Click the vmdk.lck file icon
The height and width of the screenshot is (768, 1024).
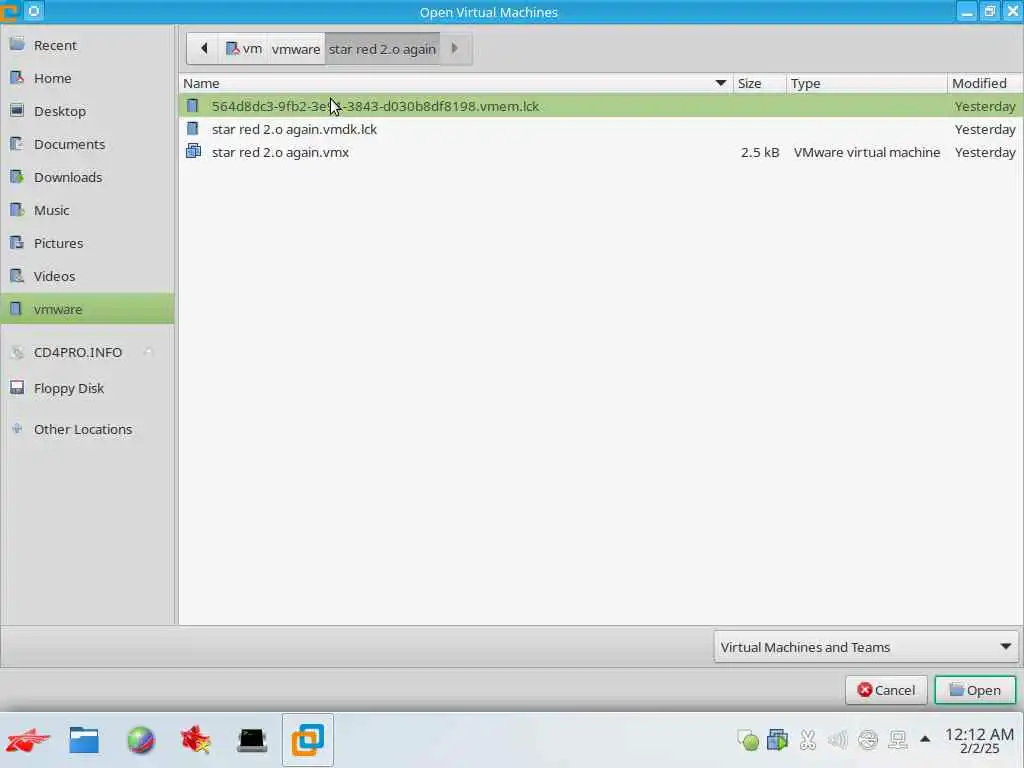193,129
